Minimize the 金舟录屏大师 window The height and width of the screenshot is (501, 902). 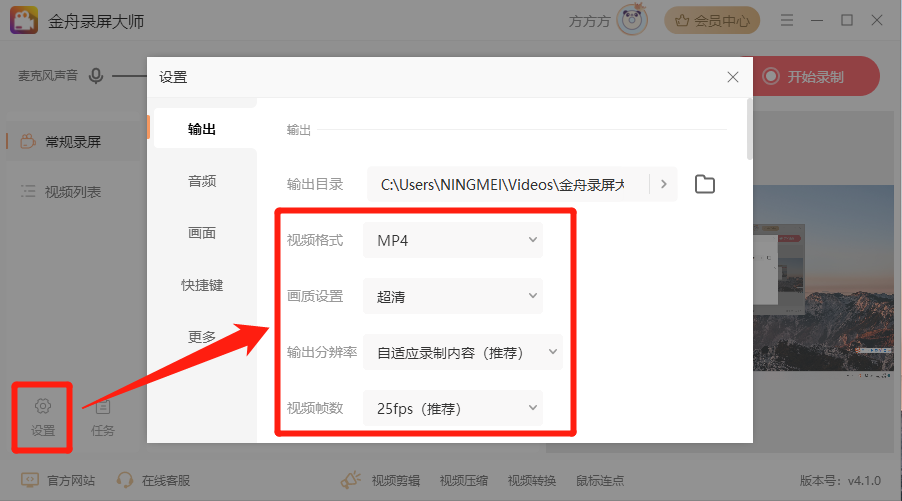817,21
